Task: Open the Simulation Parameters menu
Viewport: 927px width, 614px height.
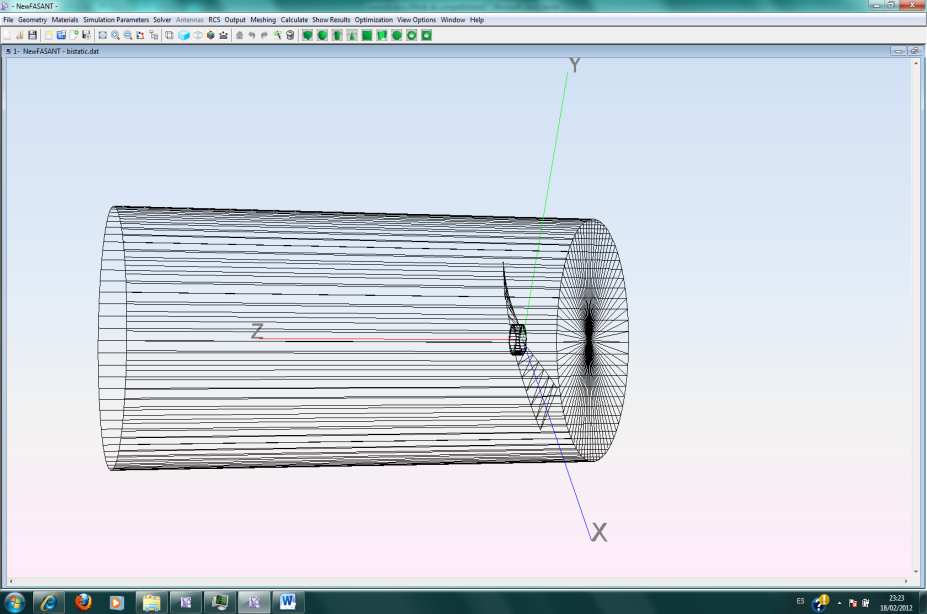Action: pyautogui.click(x=116, y=20)
